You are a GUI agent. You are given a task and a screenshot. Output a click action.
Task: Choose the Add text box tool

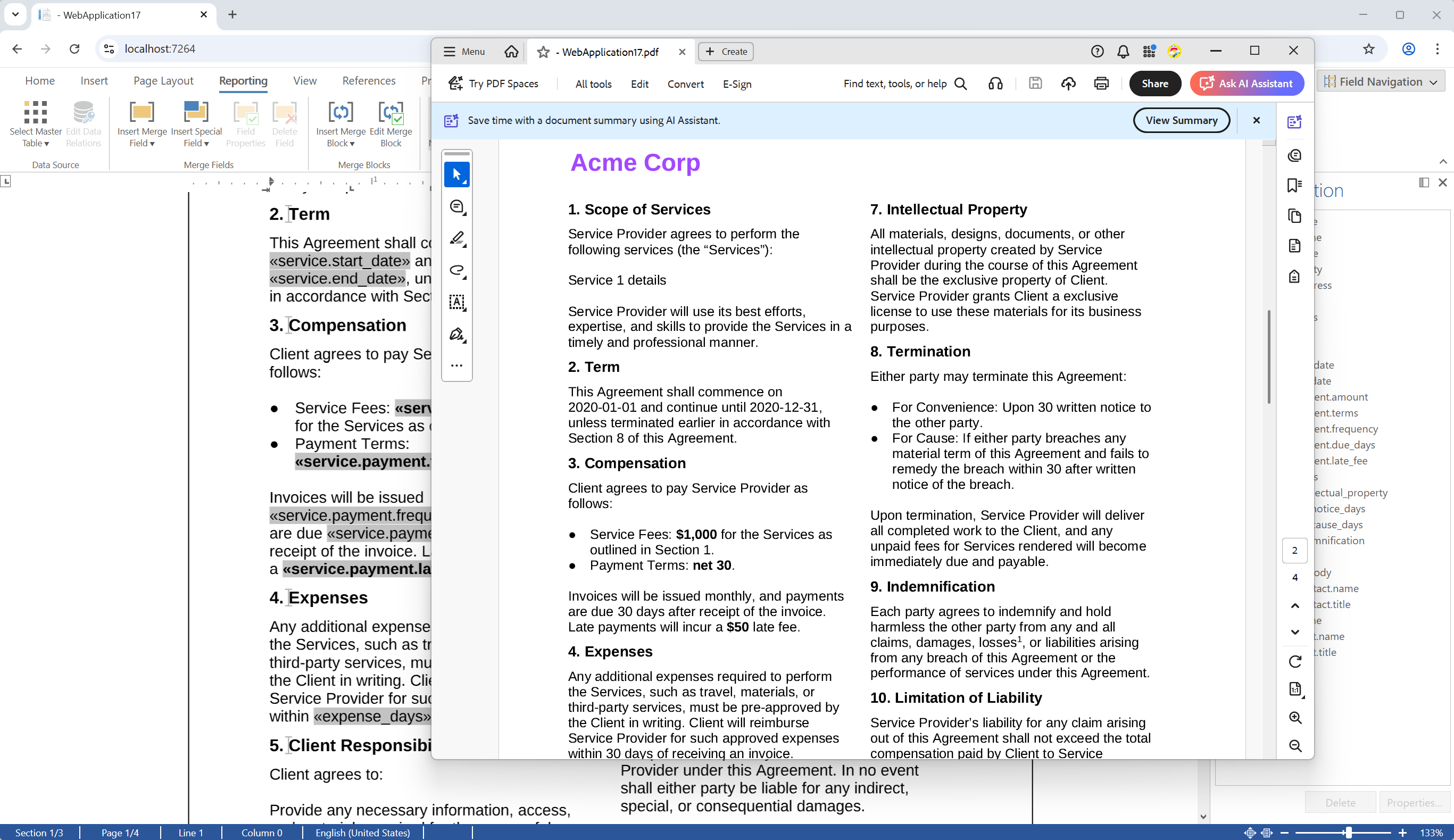[x=456, y=302]
